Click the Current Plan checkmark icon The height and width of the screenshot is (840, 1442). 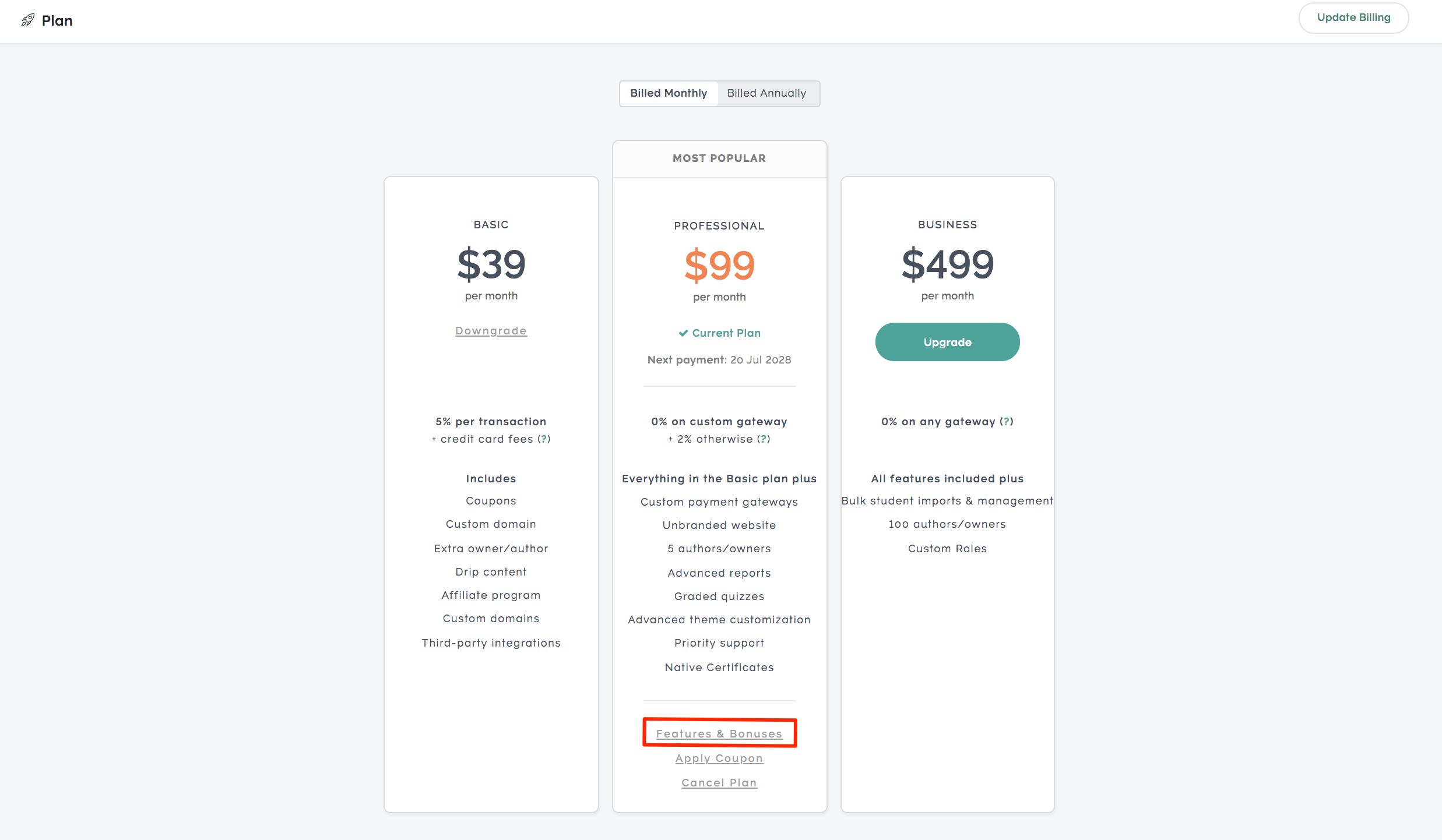pyautogui.click(x=683, y=333)
